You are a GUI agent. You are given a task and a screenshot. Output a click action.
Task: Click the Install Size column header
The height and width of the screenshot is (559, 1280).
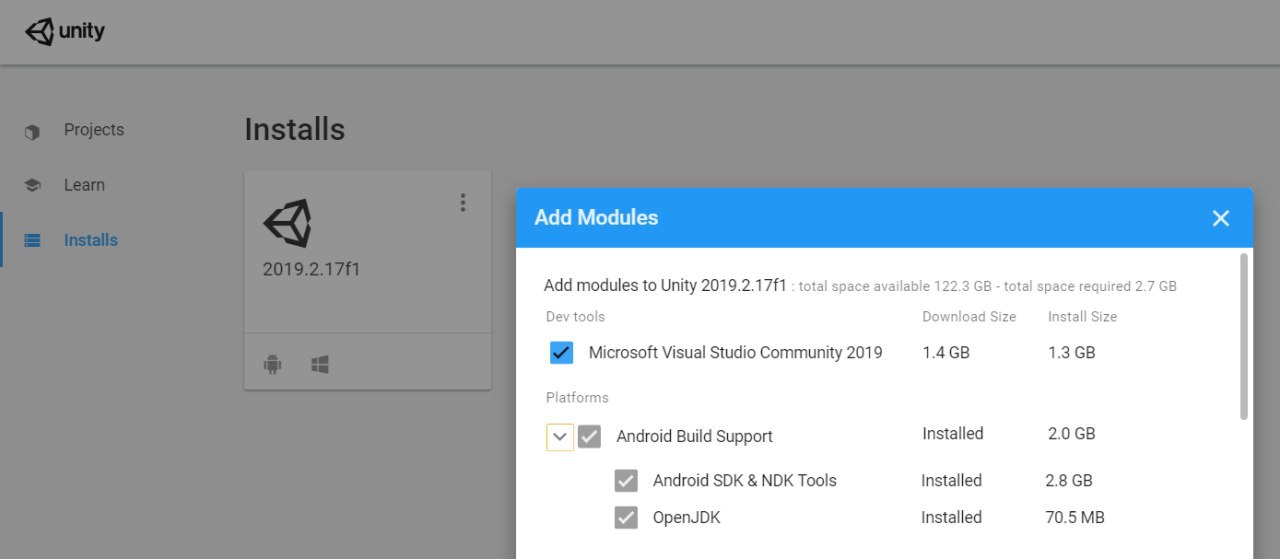point(1082,317)
